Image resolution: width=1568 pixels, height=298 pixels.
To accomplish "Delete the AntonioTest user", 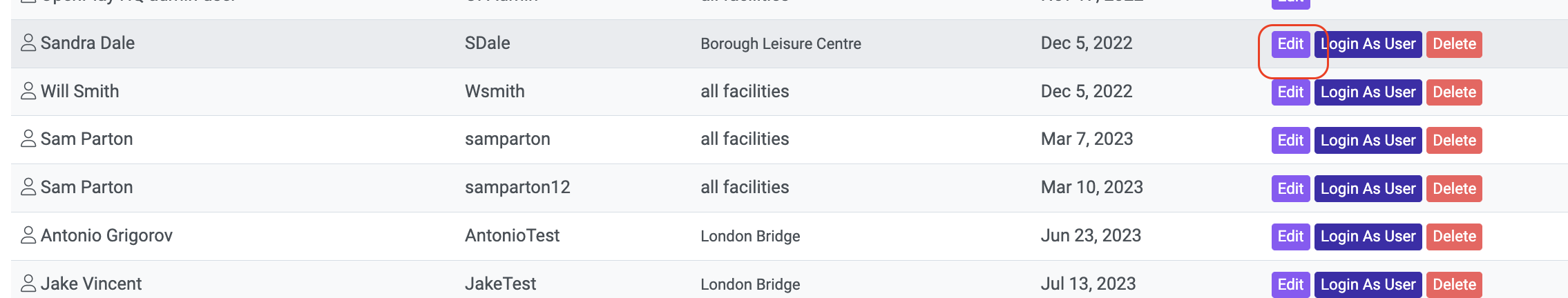I will point(1454,237).
